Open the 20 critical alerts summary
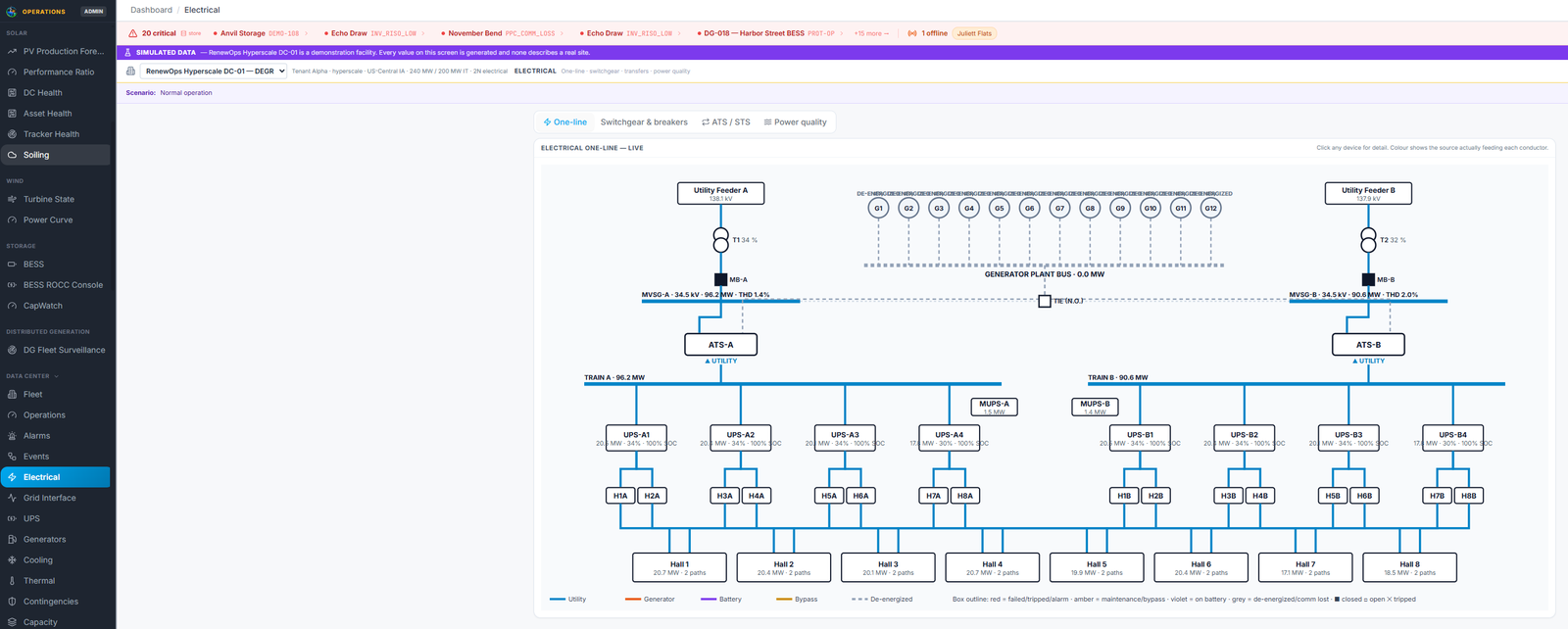 [x=165, y=33]
